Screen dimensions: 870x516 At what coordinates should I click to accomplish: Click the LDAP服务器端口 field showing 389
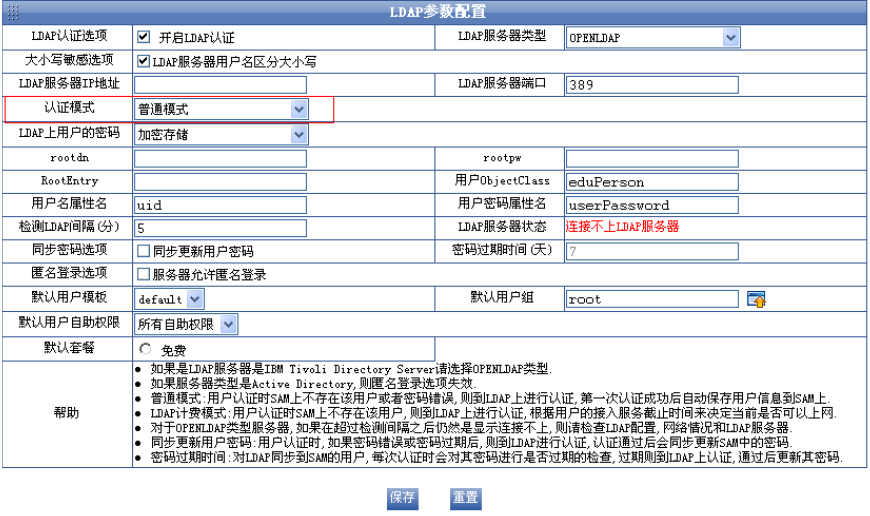point(652,85)
